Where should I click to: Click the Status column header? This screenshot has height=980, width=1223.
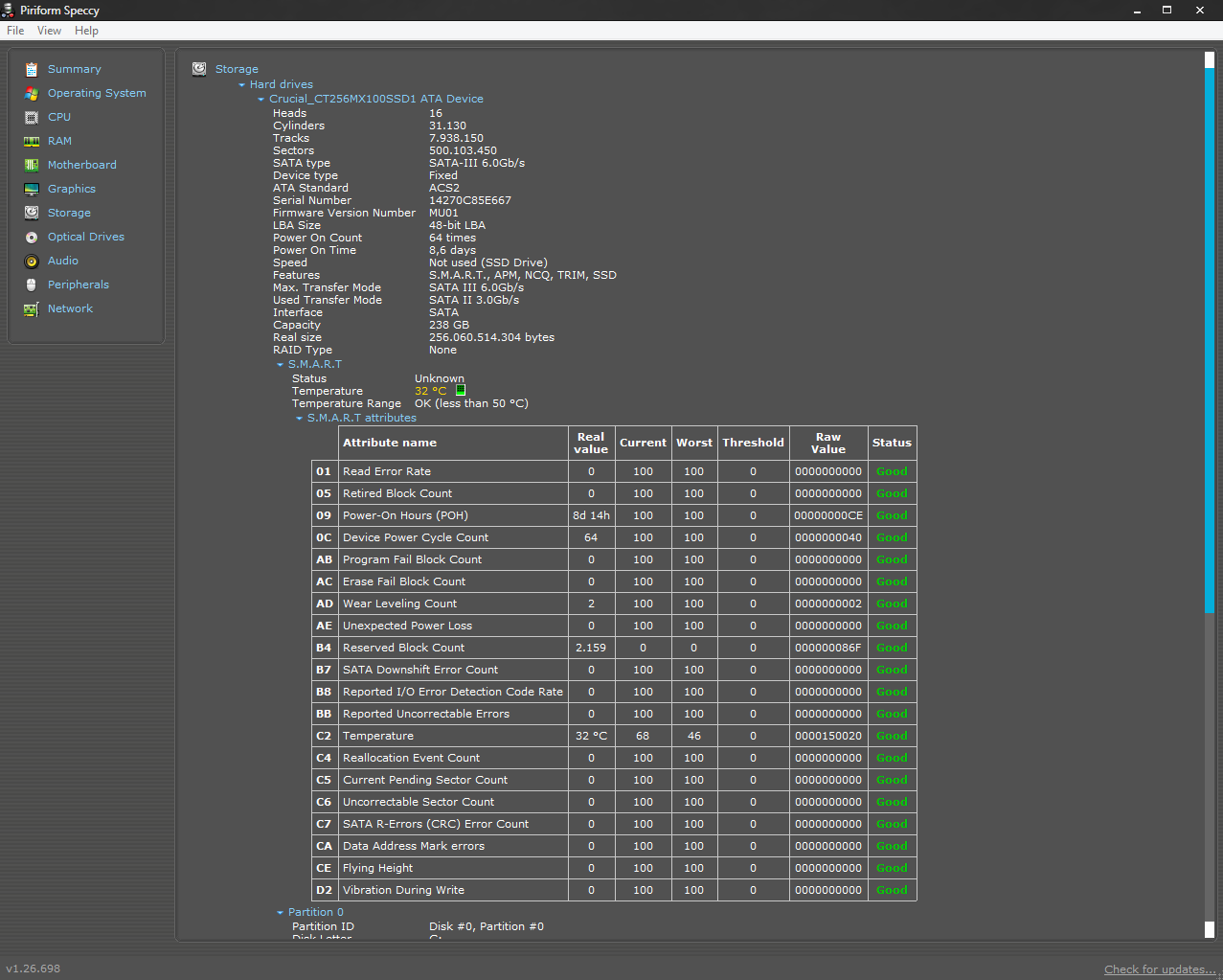(x=892, y=443)
